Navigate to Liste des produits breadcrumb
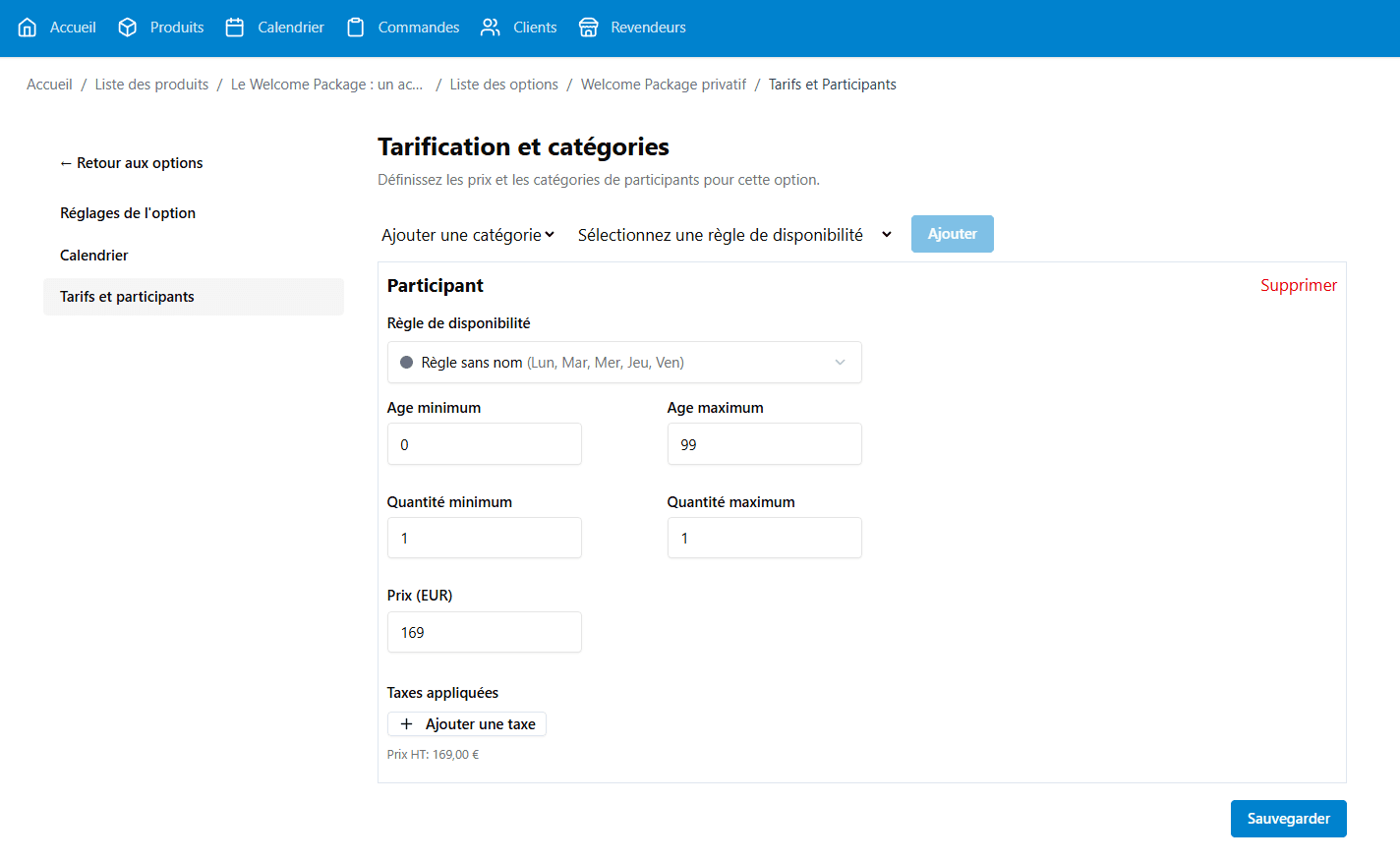 pyautogui.click(x=151, y=84)
